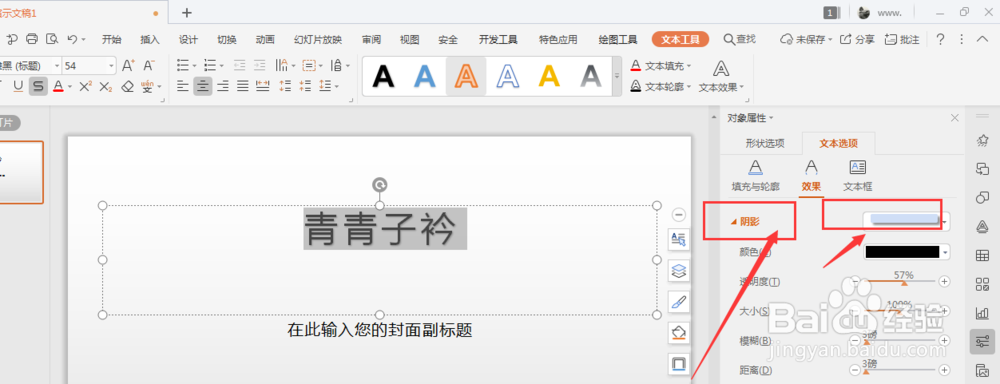Screen dimensions: 1000x384
Task: Open the 填充与轮廓 section in text options
Action: point(755,176)
